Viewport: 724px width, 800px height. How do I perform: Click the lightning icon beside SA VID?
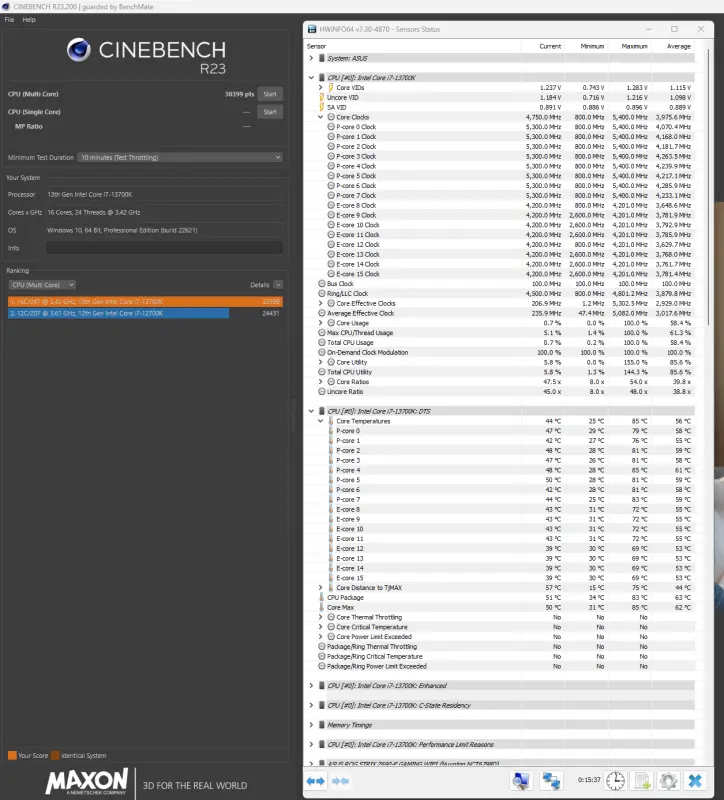[x=321, y=107]
